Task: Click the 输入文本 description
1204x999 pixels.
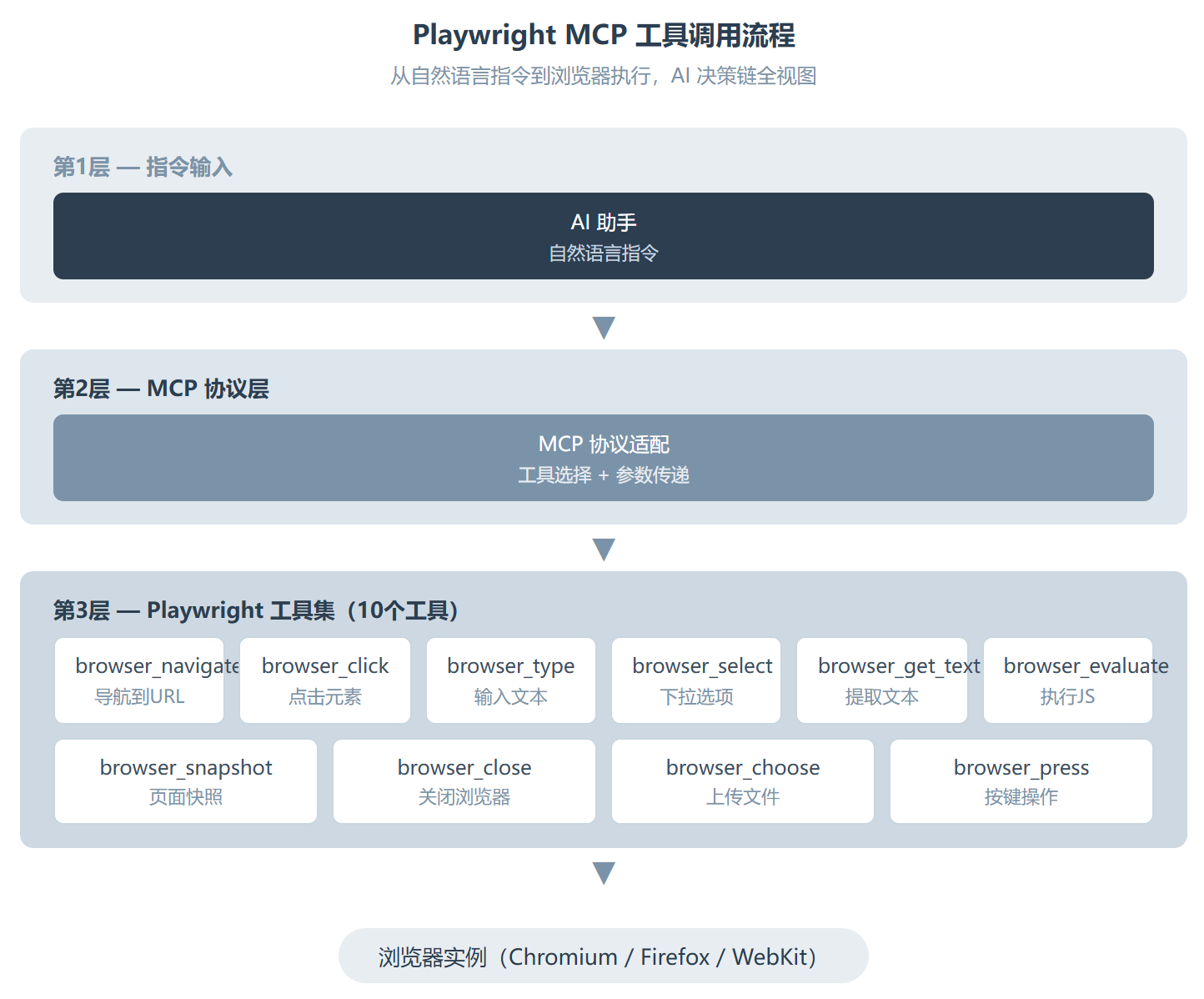Action: [511, 696]
